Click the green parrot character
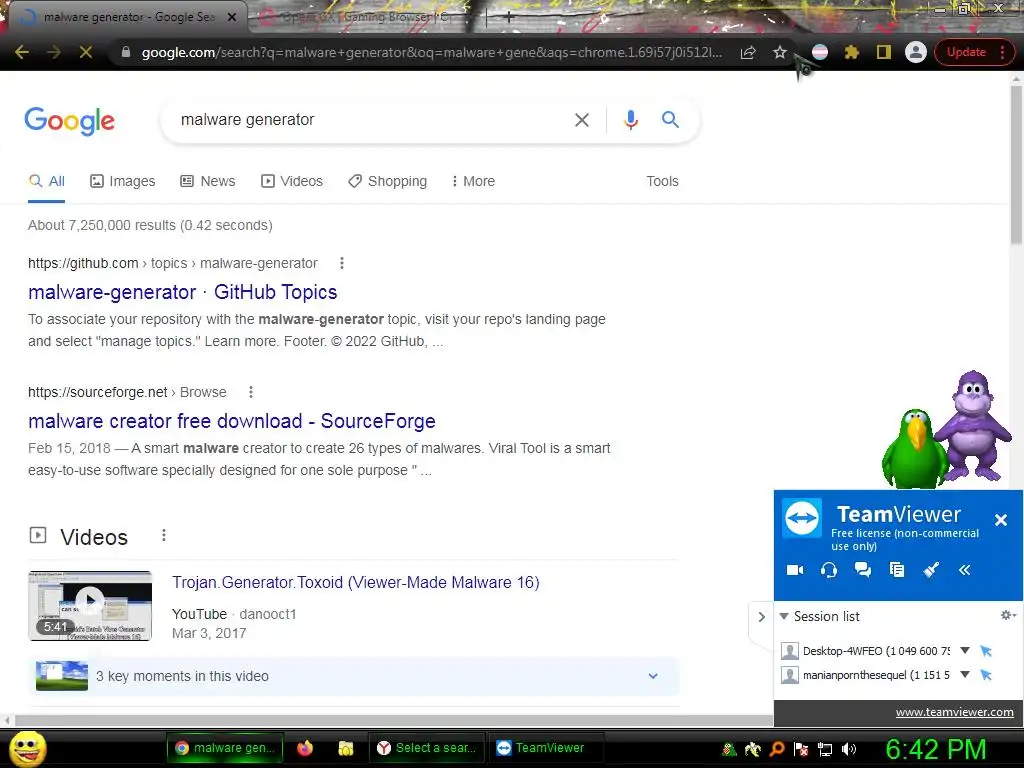This screenshot has height=768, width=1024. tap(914, 449)
